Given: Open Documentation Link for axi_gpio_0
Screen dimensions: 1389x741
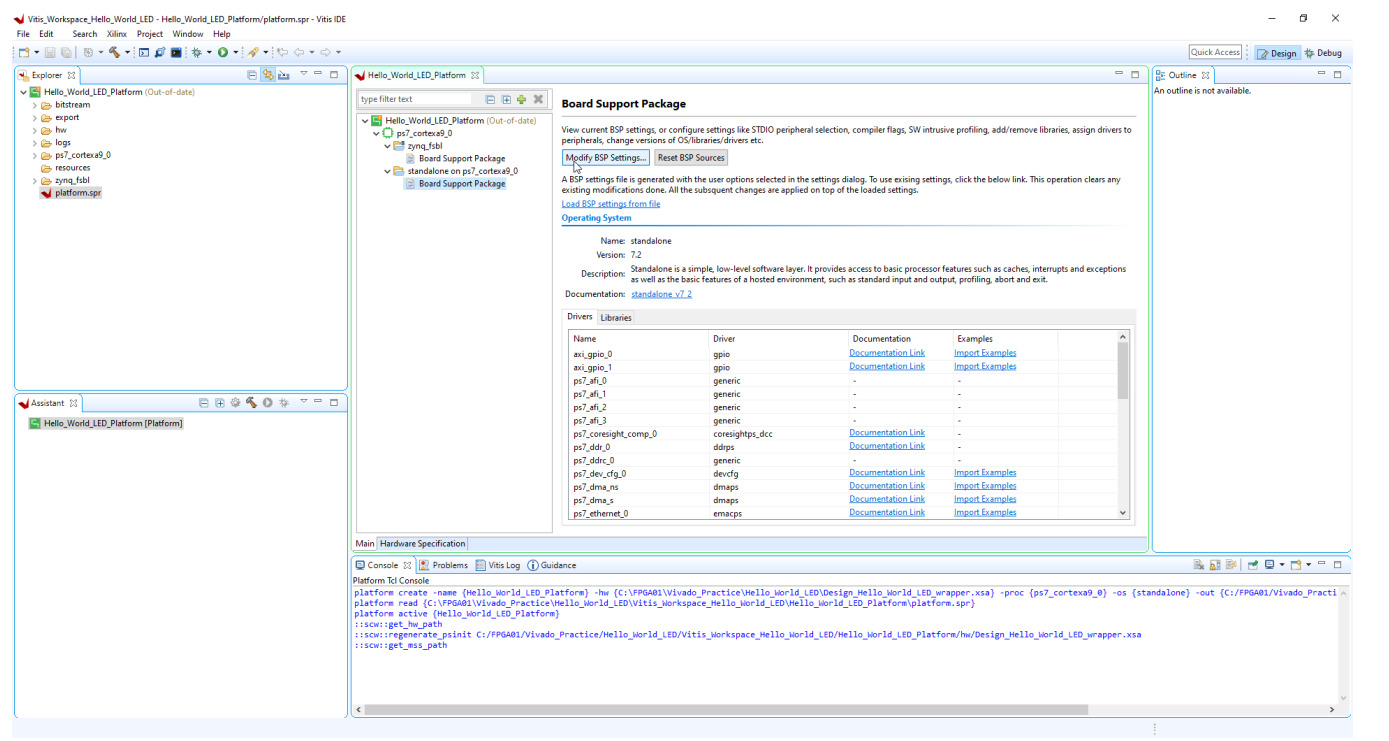Looking at the screenshot, I should pos(887,353).
